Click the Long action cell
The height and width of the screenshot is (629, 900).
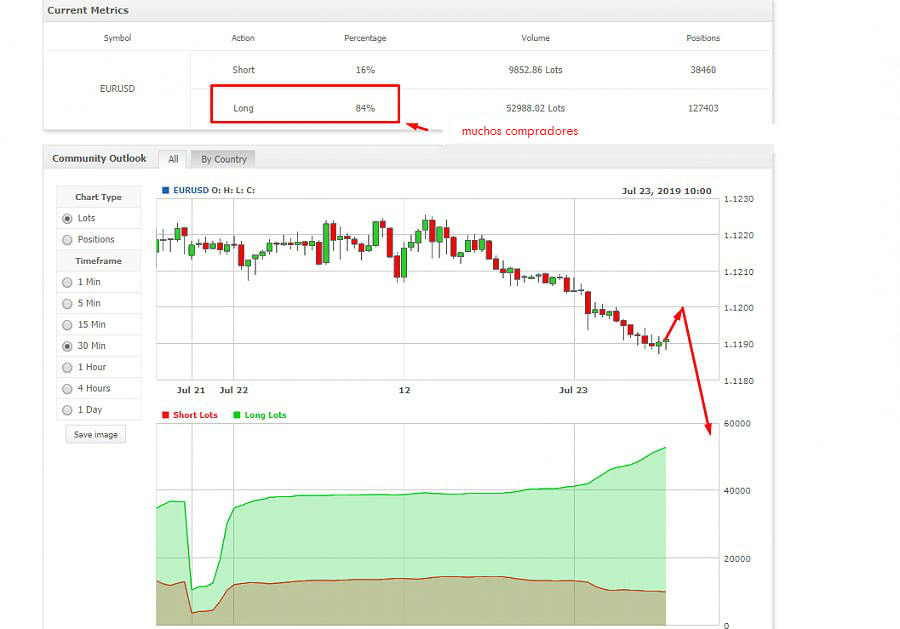[x=243, y=108]
